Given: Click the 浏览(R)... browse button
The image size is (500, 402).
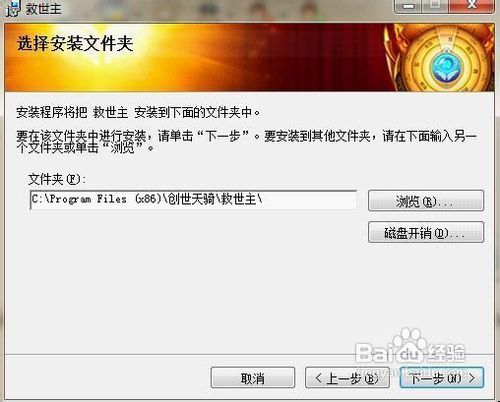Looking at the screenshot, I should tap(426, 201).
